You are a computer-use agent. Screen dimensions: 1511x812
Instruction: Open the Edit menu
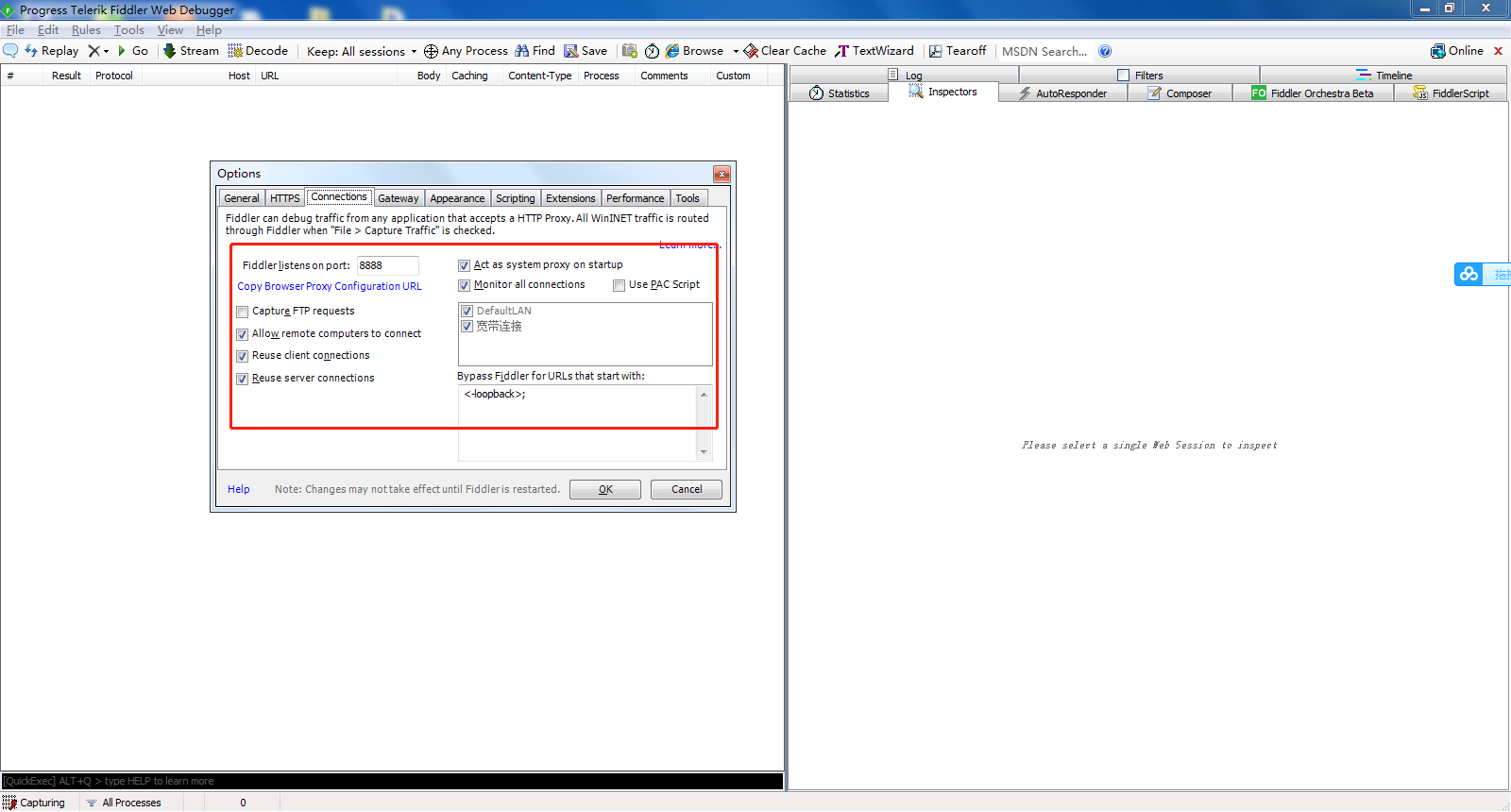48,30
